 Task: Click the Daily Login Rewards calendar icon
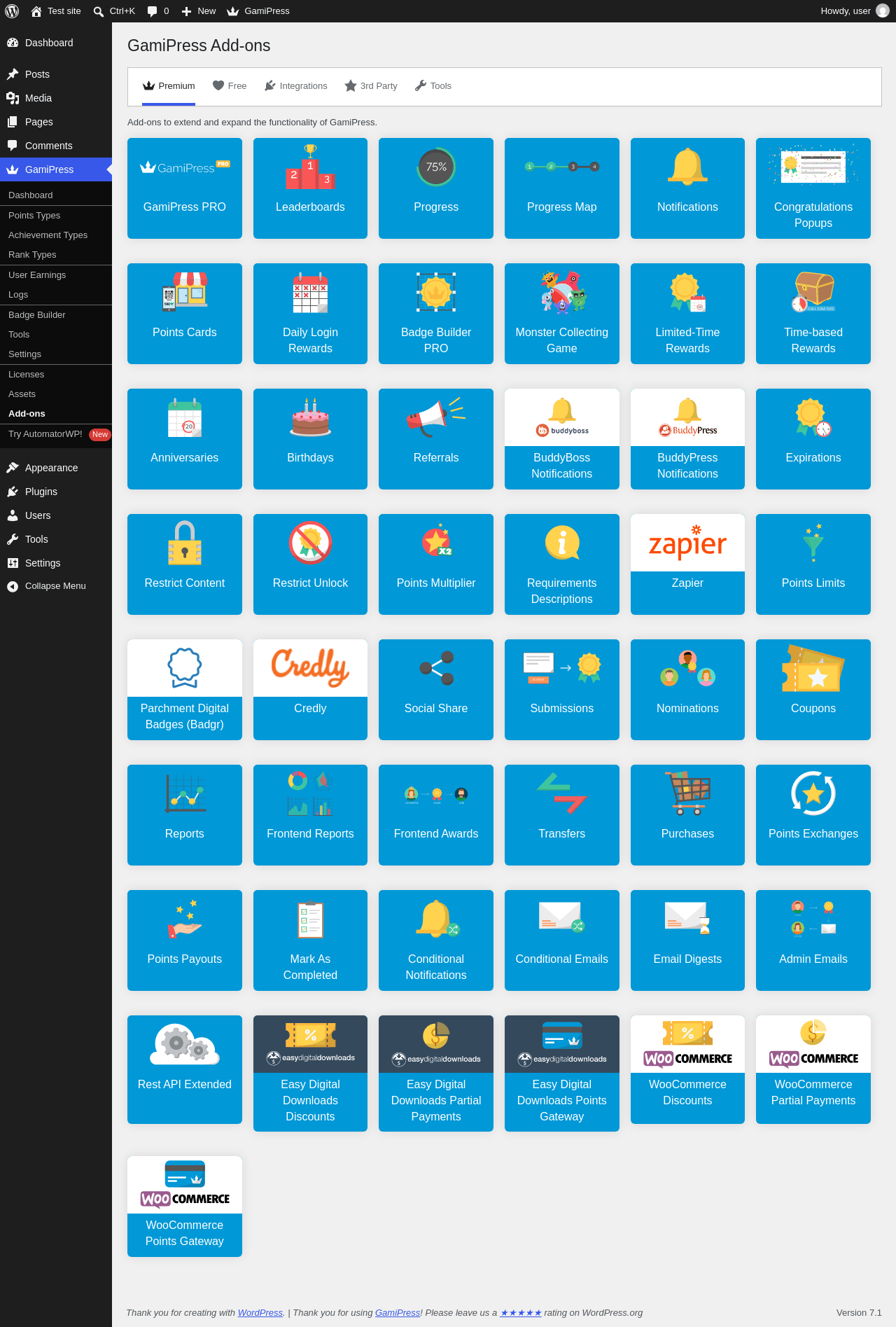click(310, 292)
